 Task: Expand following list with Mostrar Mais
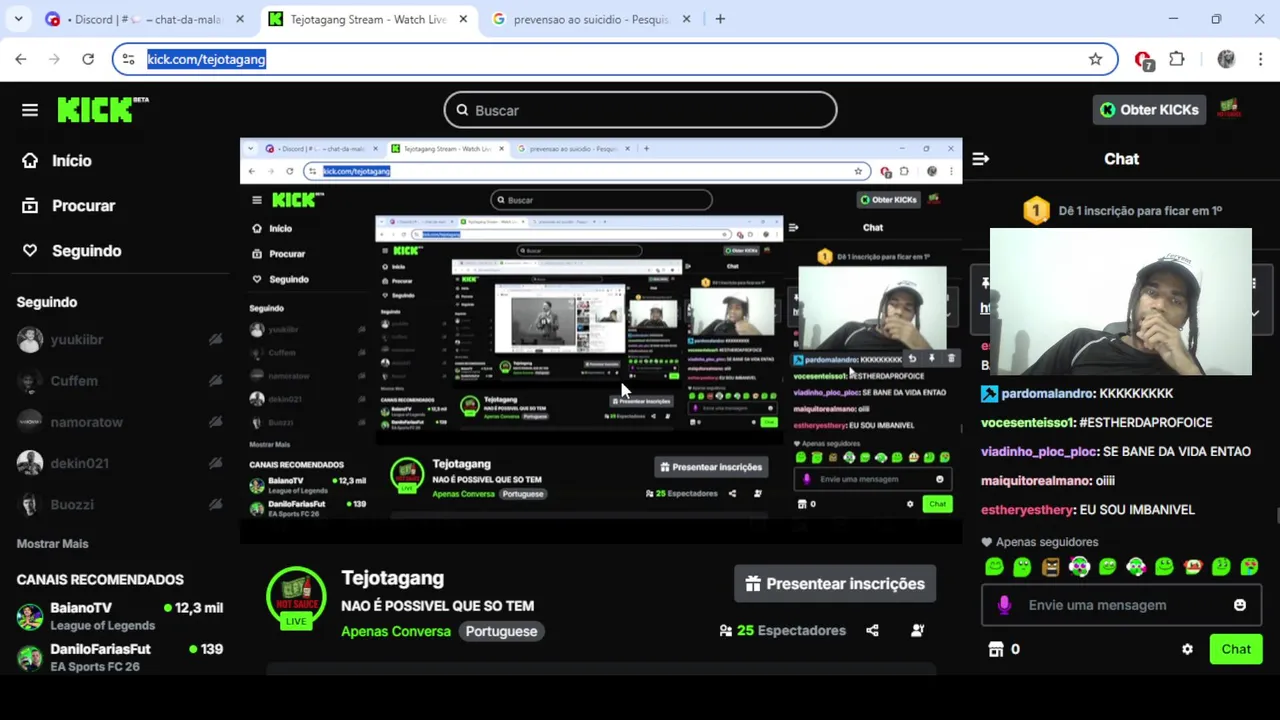point(52,544)
